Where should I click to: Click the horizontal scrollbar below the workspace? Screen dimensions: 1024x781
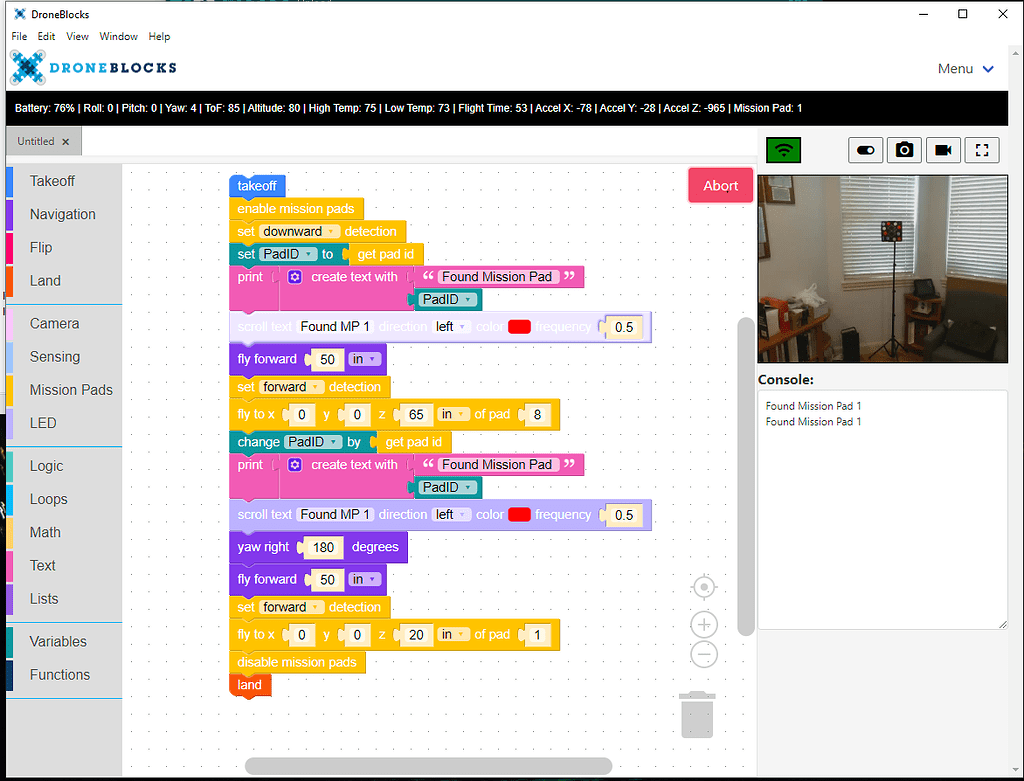coord(428,764)
